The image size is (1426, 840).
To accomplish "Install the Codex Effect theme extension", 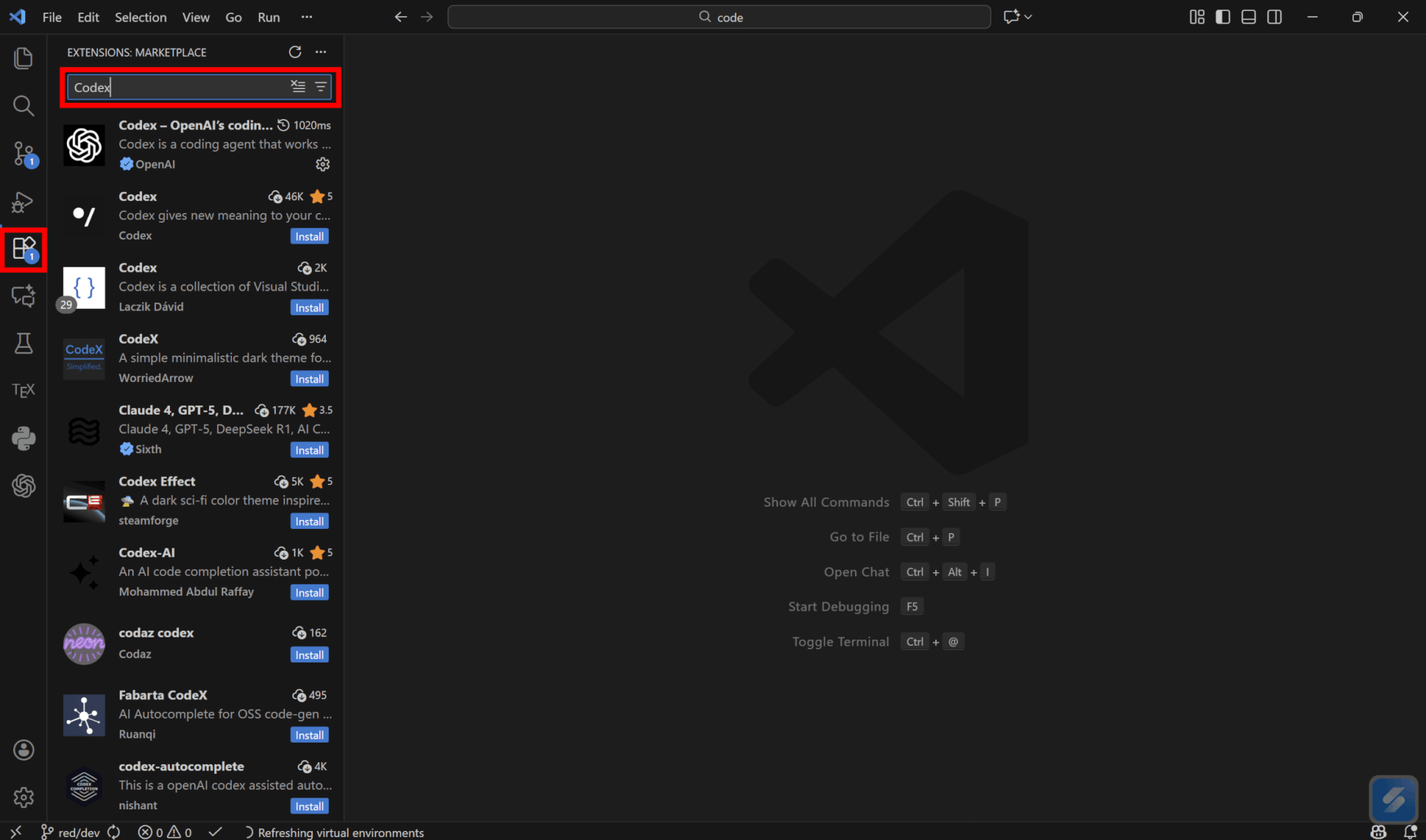I will (309, 521).
